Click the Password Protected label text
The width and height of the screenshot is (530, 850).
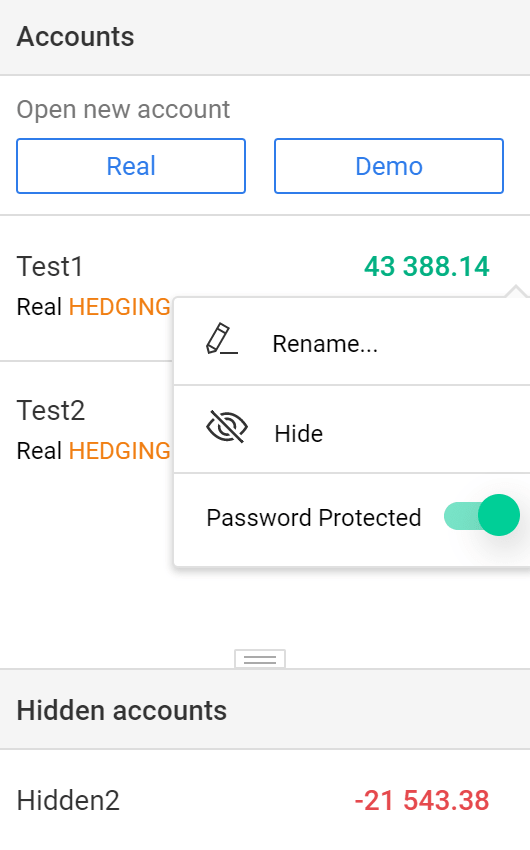click(314, 518)
